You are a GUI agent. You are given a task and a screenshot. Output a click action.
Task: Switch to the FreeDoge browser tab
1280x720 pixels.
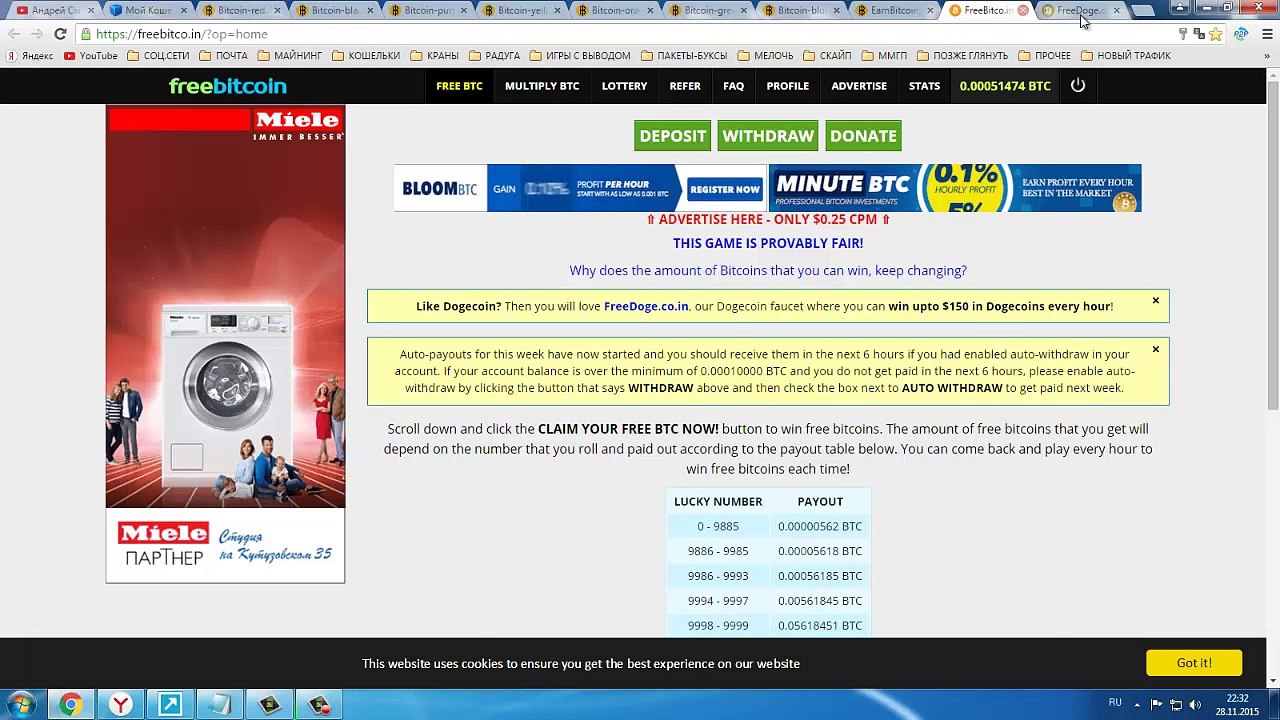[x=1080, y=11]
